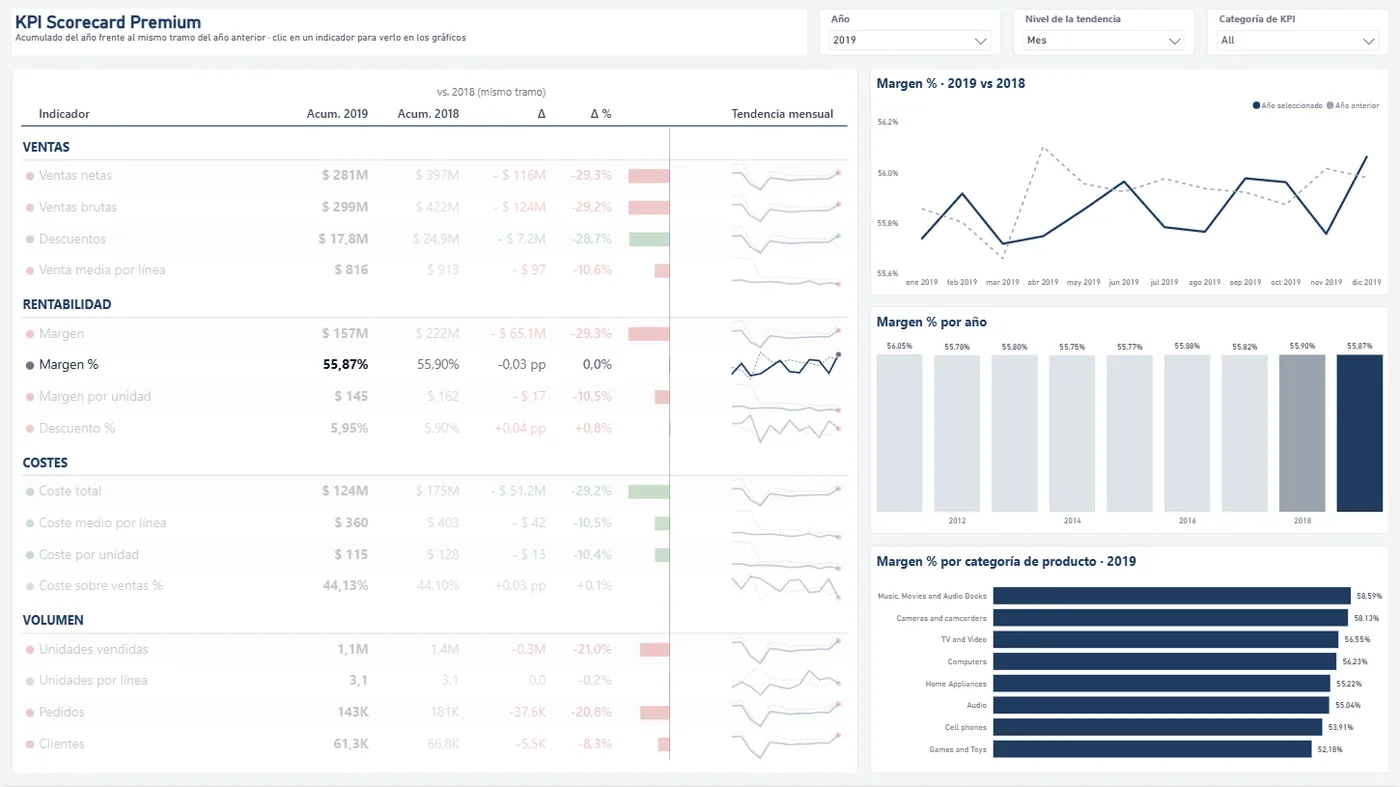
Task: Click the dark 2019 bar showing 55,87%
Action: coord(1360,433)
